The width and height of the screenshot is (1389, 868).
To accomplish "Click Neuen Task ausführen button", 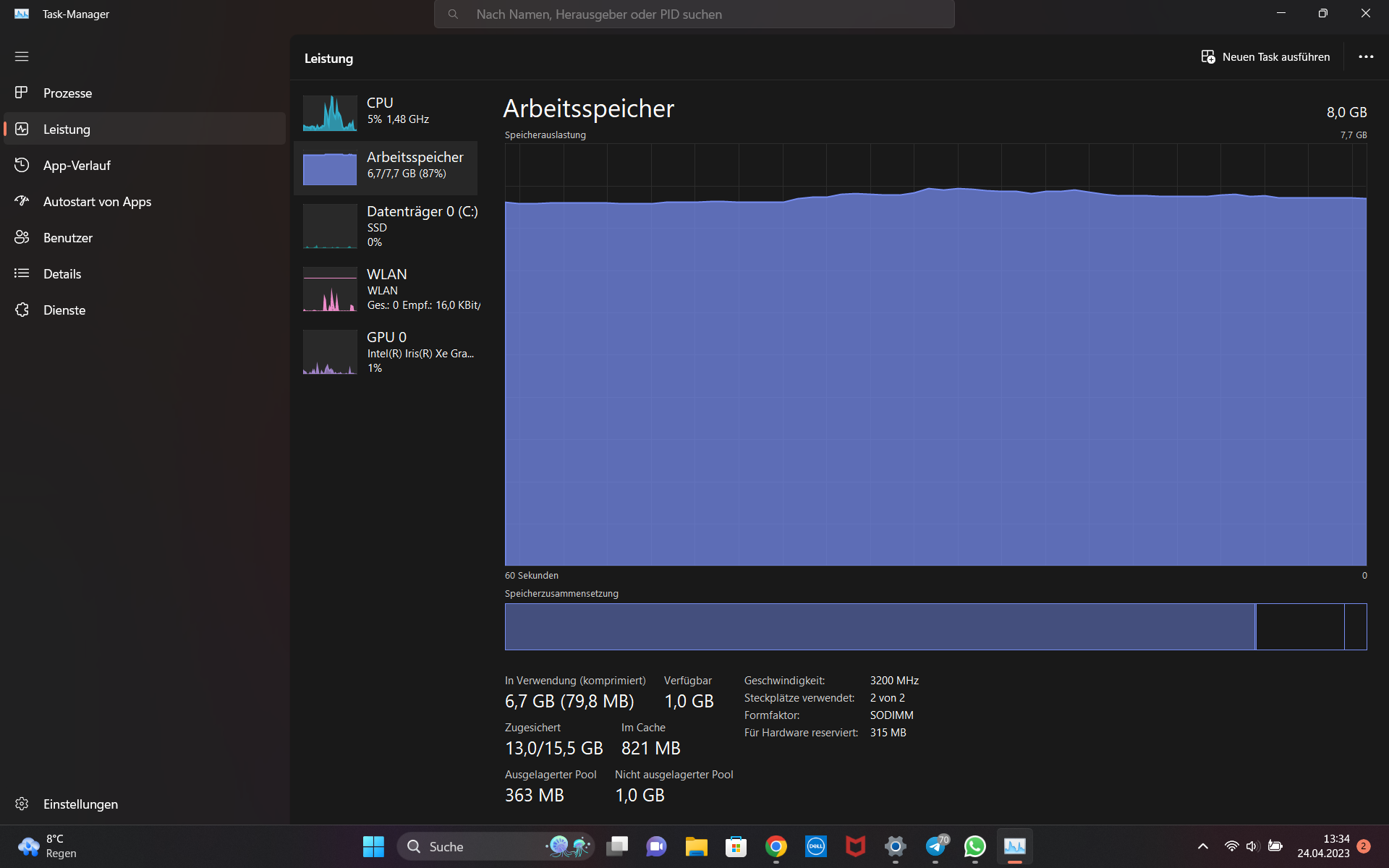I will pos(1266,57).
